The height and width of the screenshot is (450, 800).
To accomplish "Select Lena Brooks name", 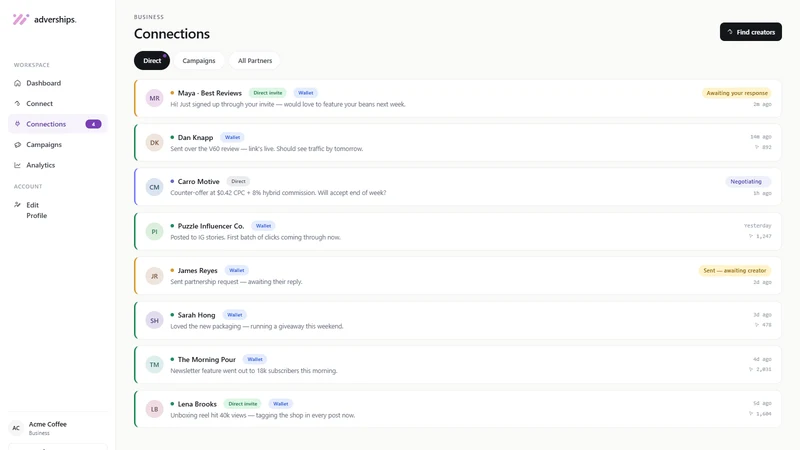I will [197, 404].
